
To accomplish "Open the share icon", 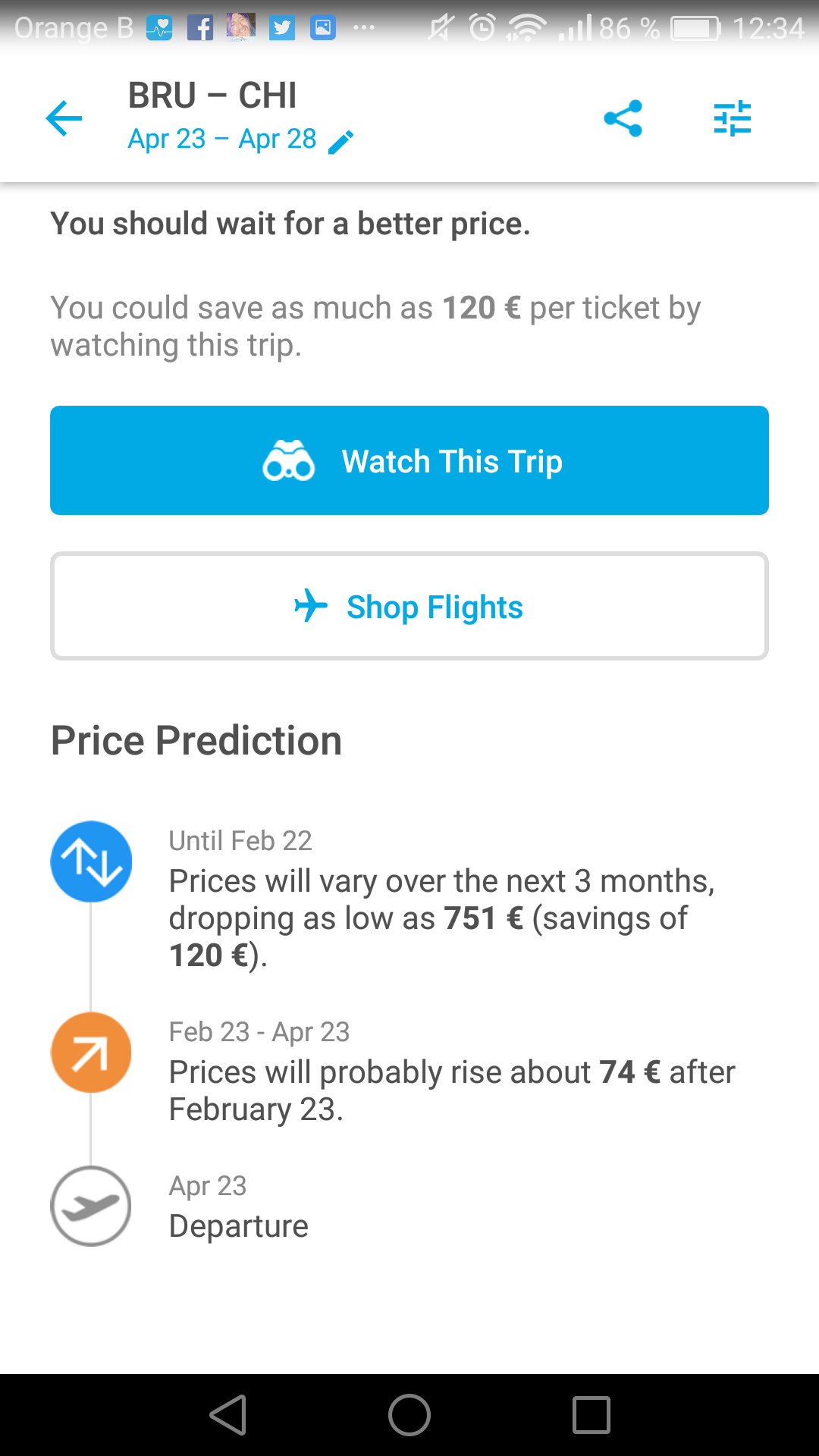I will click(x=623, y=118).
